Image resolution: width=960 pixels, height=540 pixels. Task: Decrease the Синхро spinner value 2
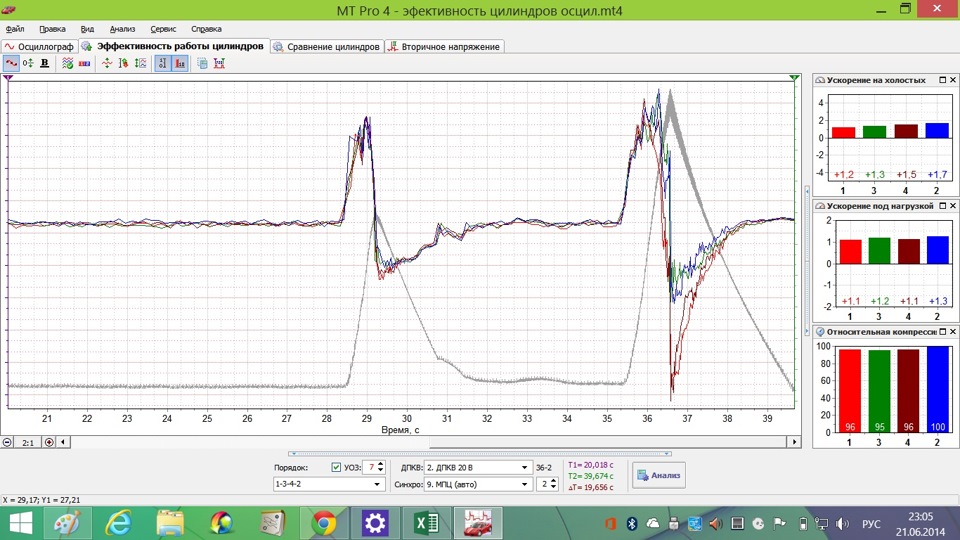553,487
